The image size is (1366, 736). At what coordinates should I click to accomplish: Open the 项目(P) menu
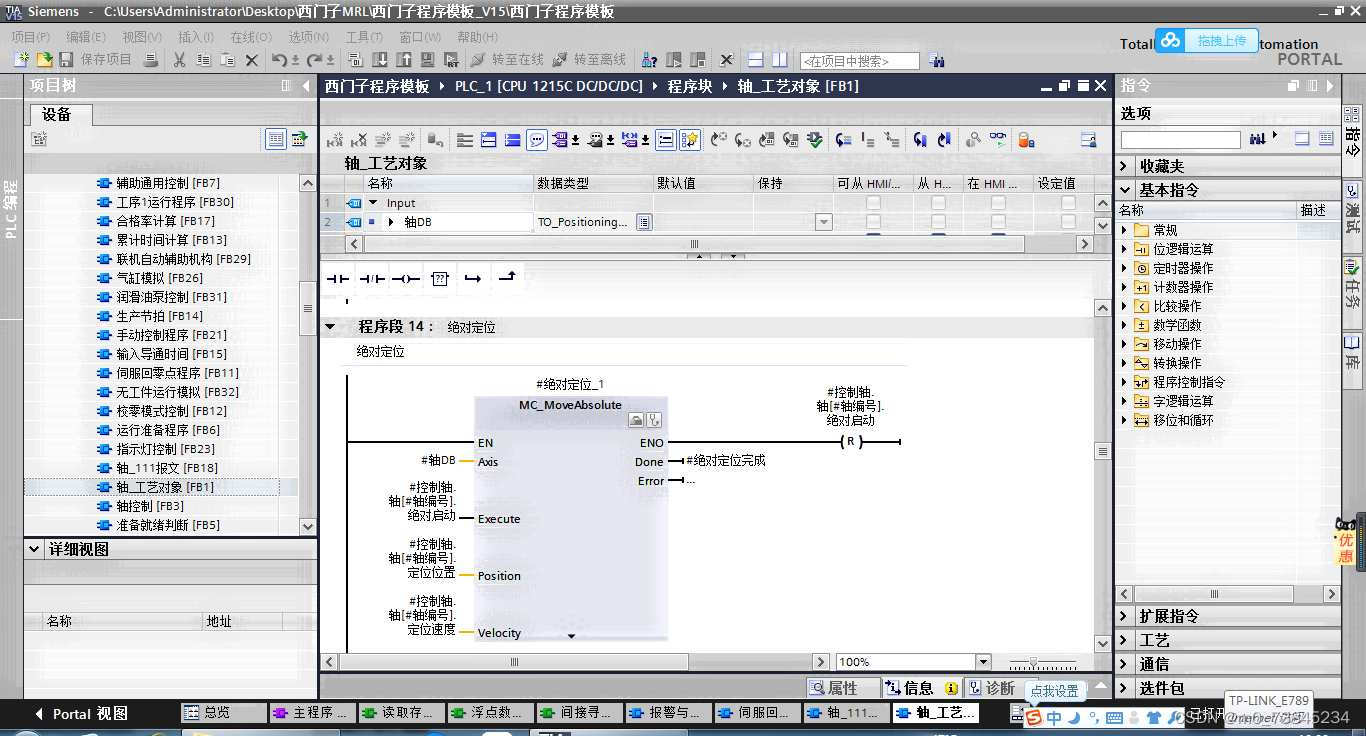(x=30, y=37)
